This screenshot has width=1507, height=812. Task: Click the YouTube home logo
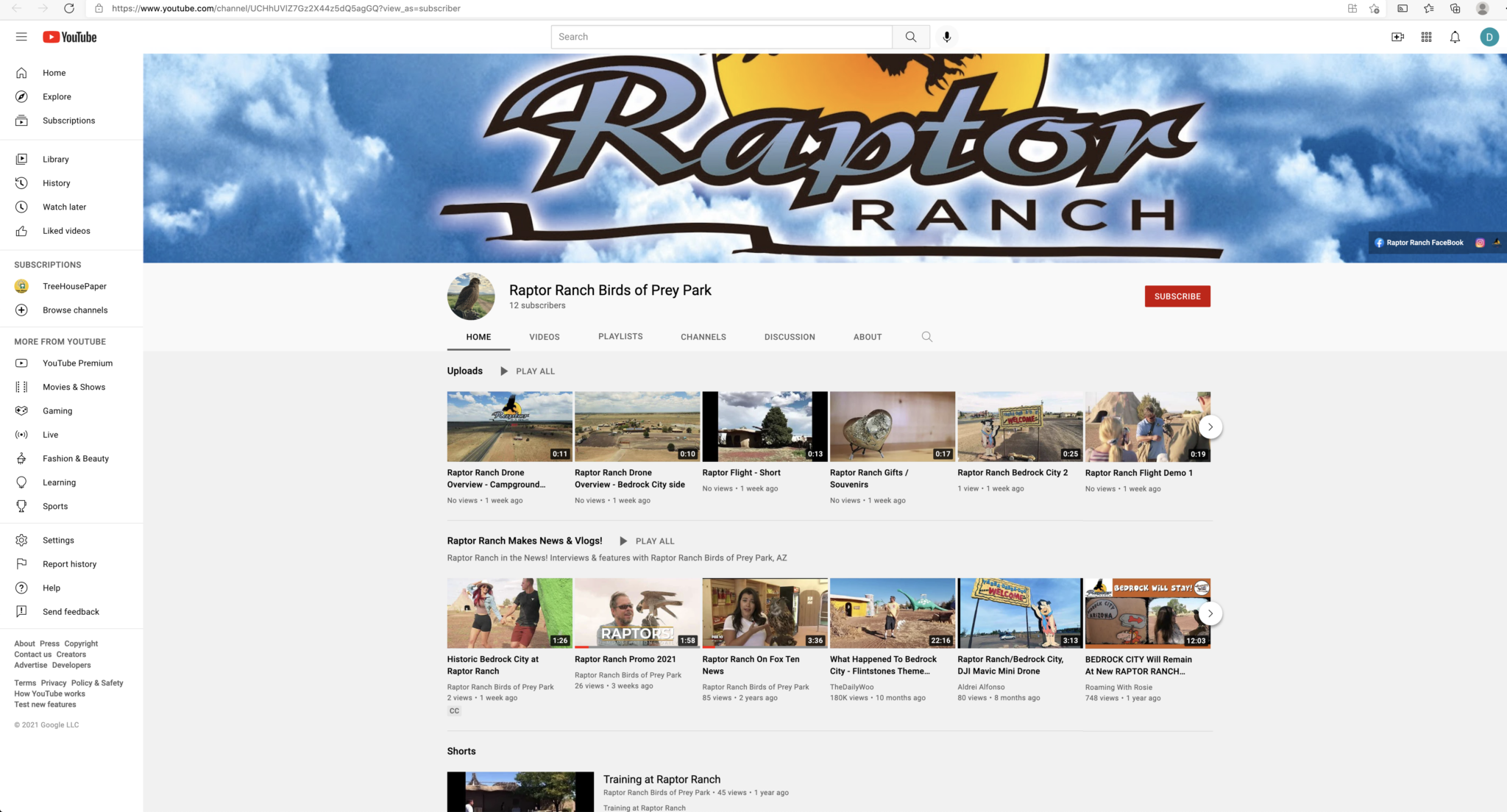pos(70,37)
